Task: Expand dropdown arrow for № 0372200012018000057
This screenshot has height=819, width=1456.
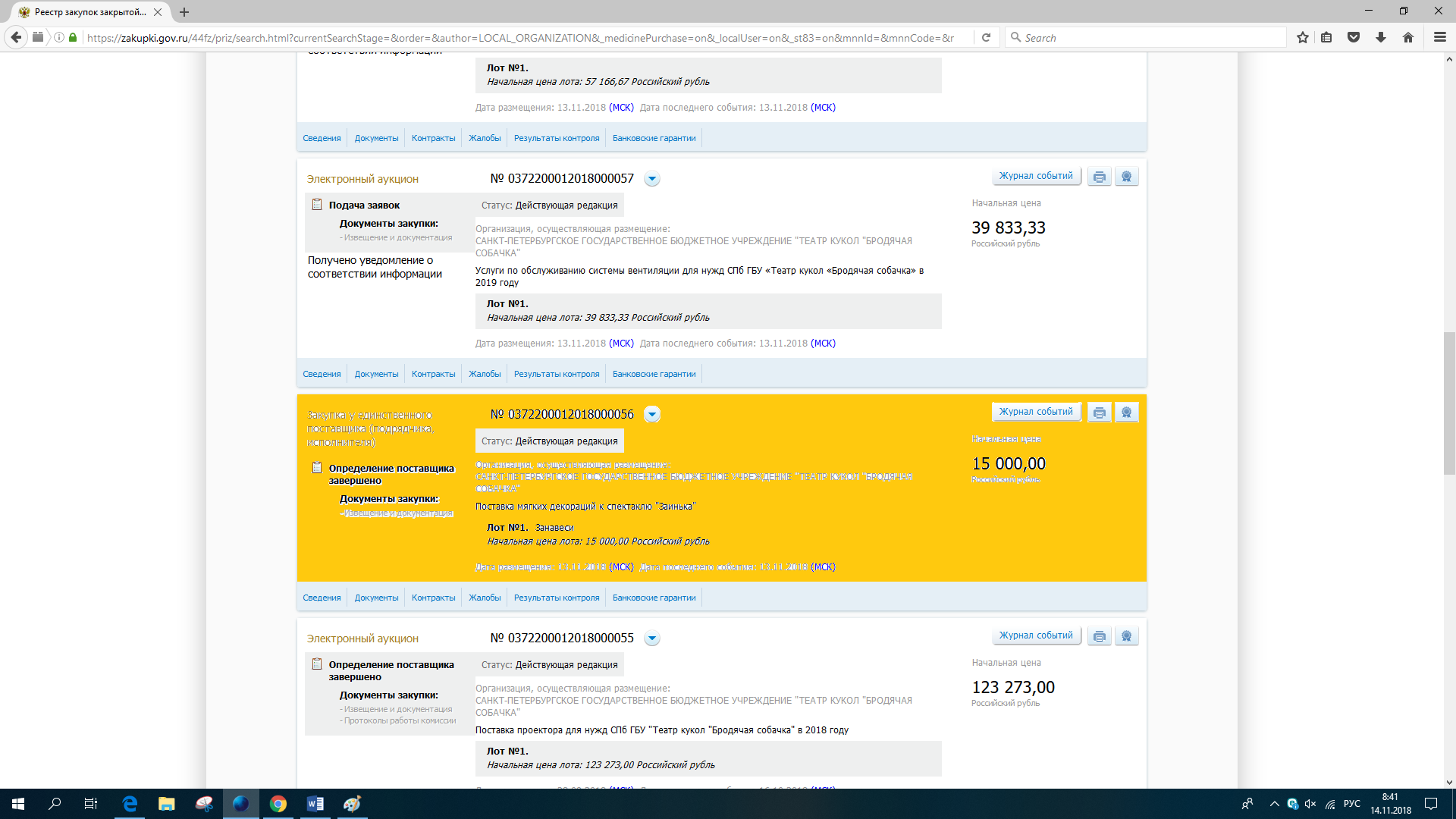Action: point(652,179)
